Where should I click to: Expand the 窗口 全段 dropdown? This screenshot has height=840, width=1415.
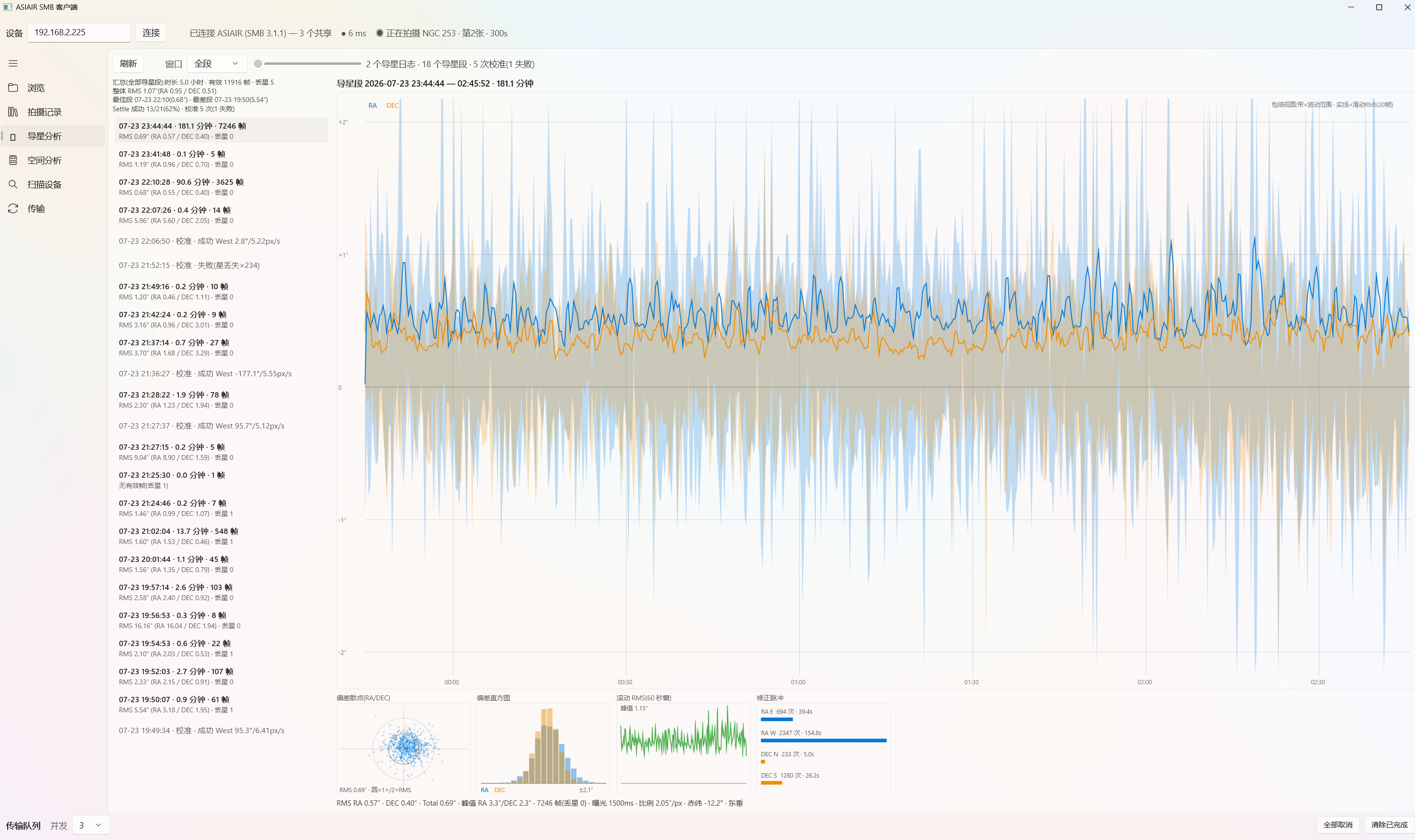coord(217,63)
